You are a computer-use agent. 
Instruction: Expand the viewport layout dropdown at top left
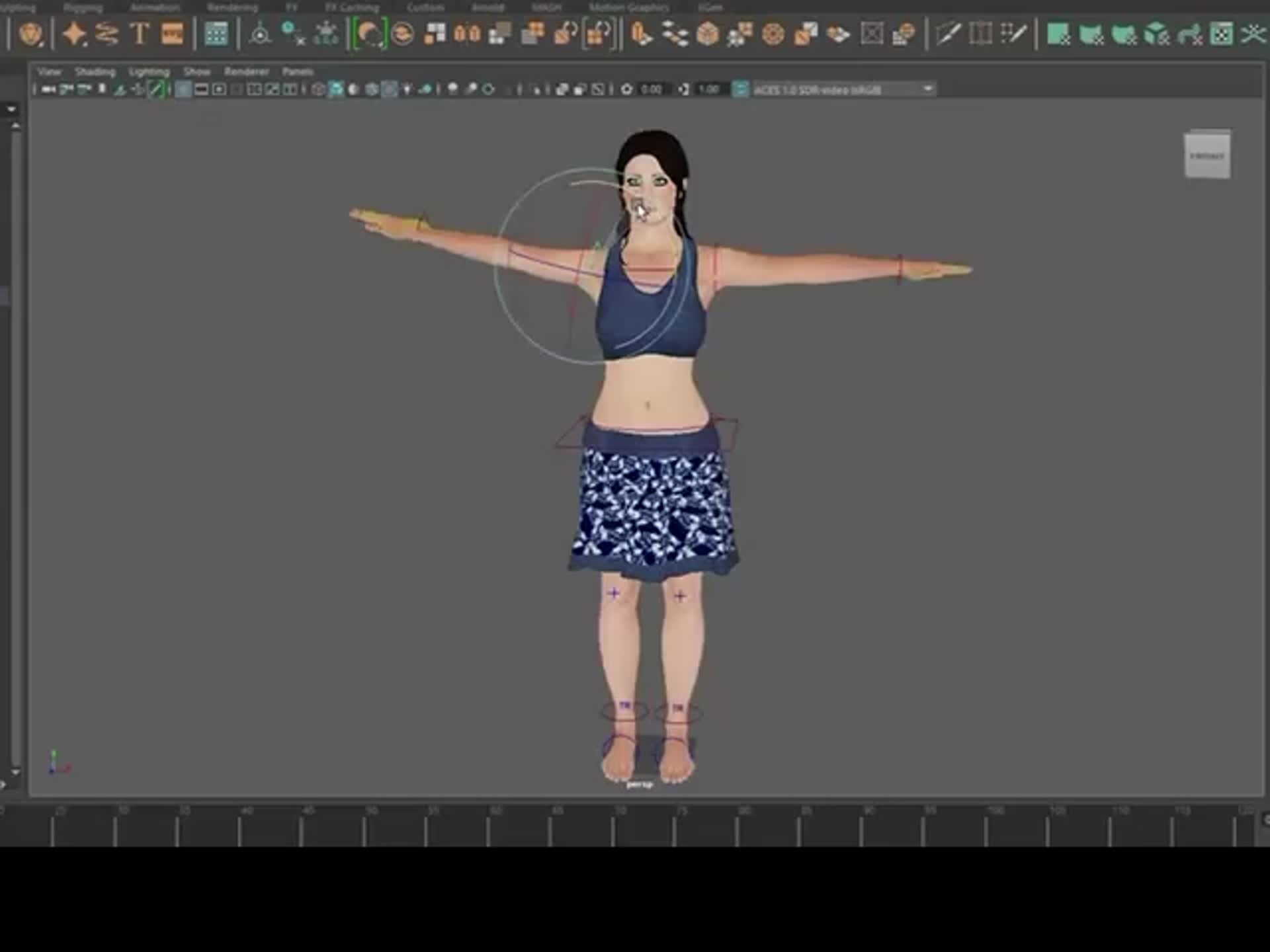10,108
